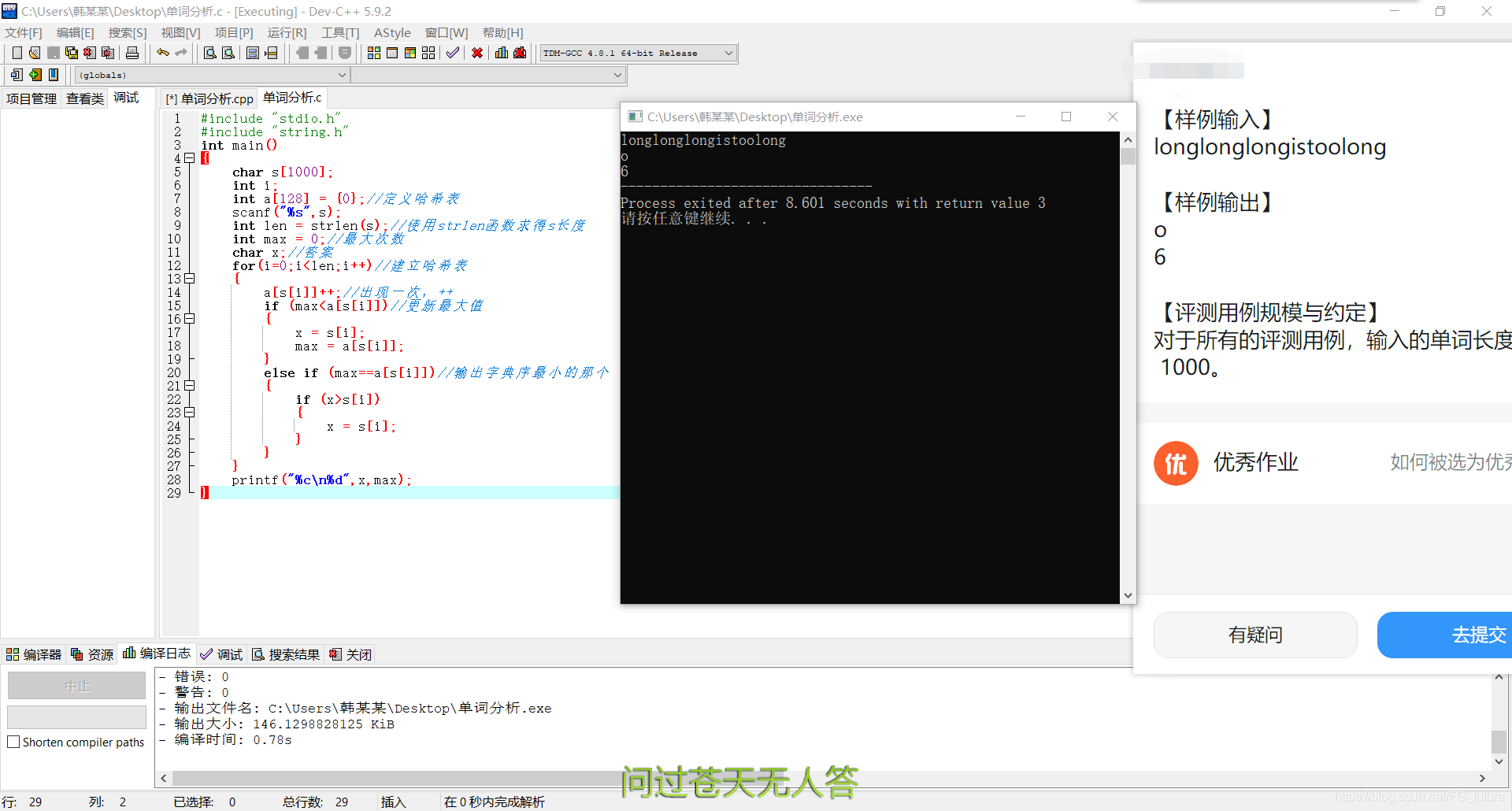Close current file toolbar icon
Screen dimensions: 1512x811
click(x=90, y=53)
